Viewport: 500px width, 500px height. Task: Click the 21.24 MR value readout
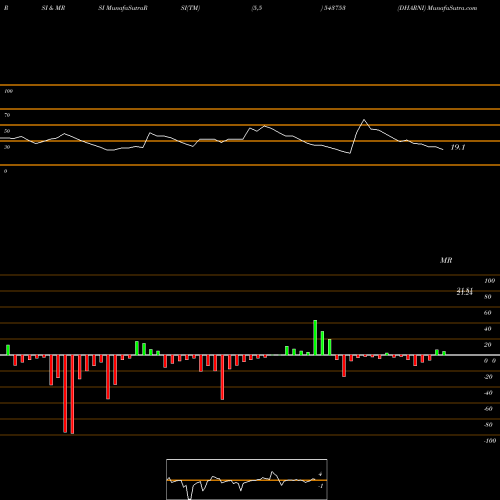465,292
